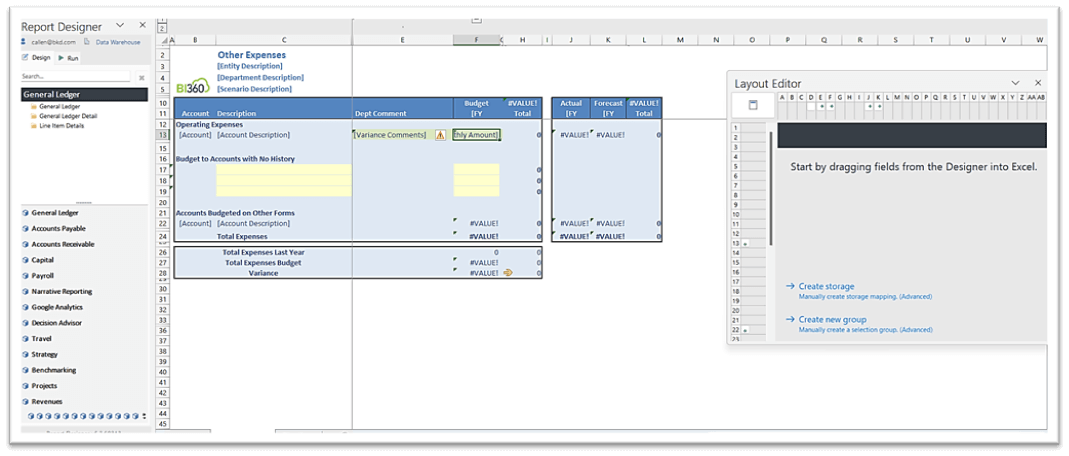Expand the Layout Editor panel options chevron
The image size is (1069, 456).
point(1015,83)
